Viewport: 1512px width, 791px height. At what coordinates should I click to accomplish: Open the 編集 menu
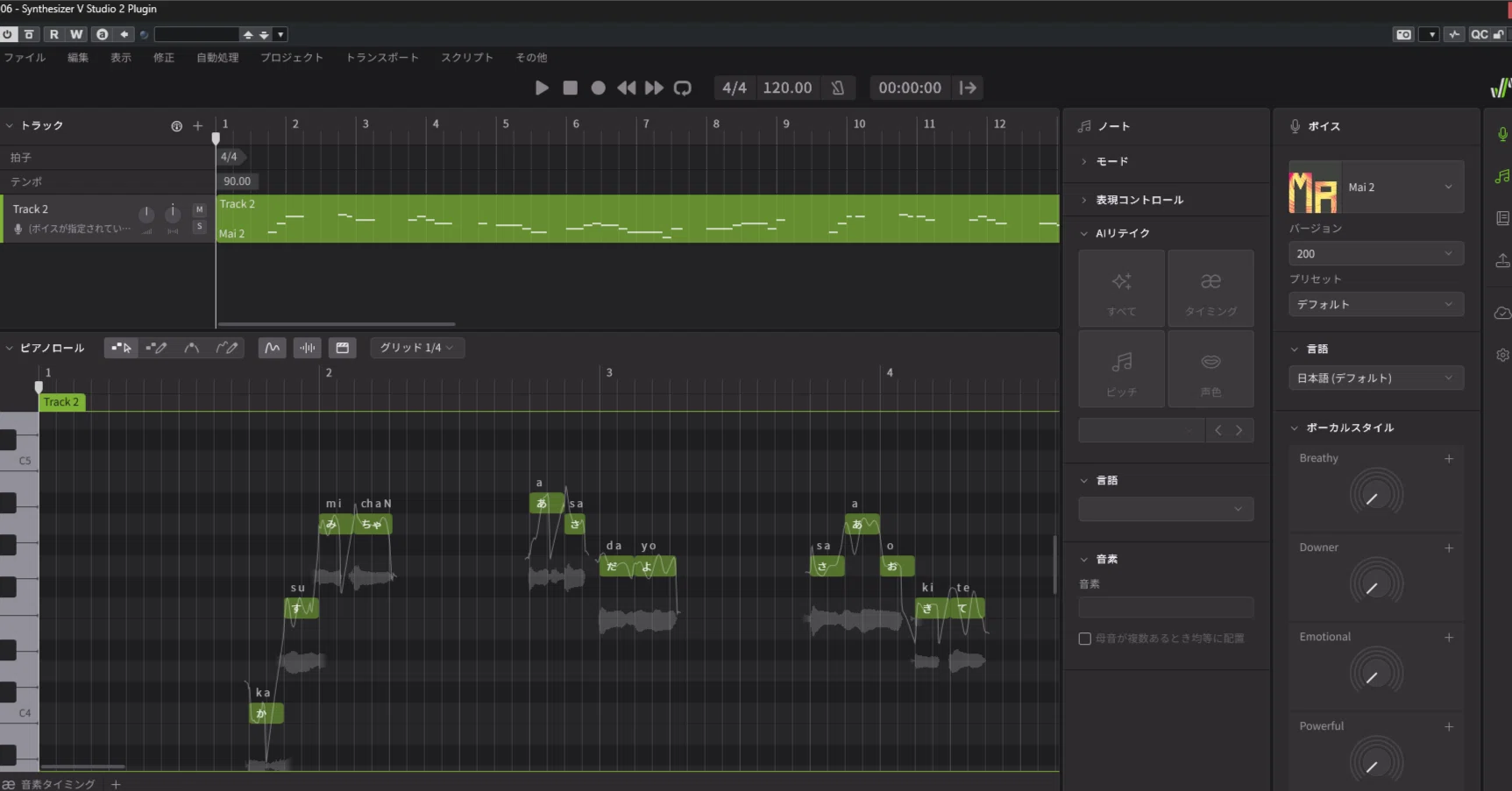78,58
